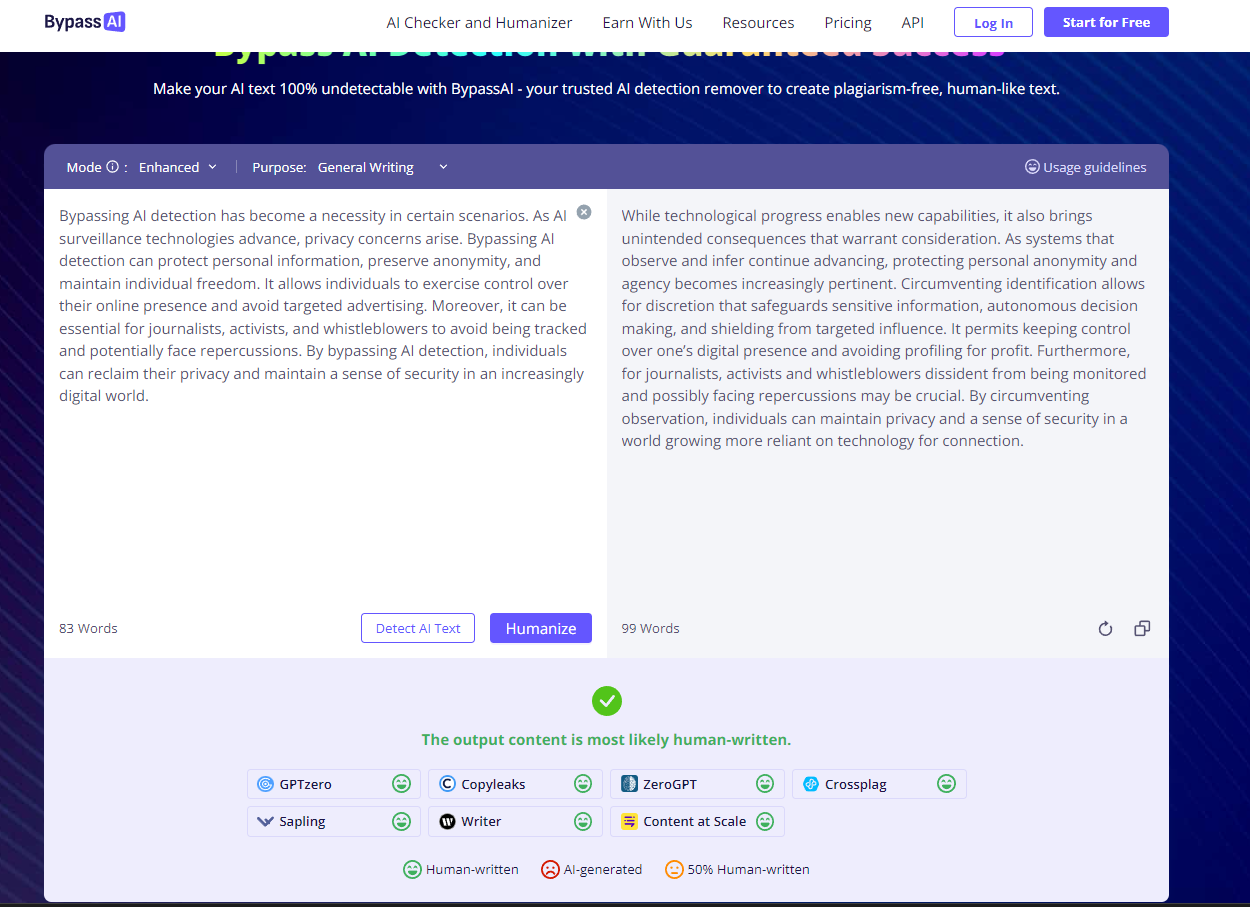This screenshot has height=907, width=1250.
Task: Click the '99 Words' counter
Action: coord(650,628)
